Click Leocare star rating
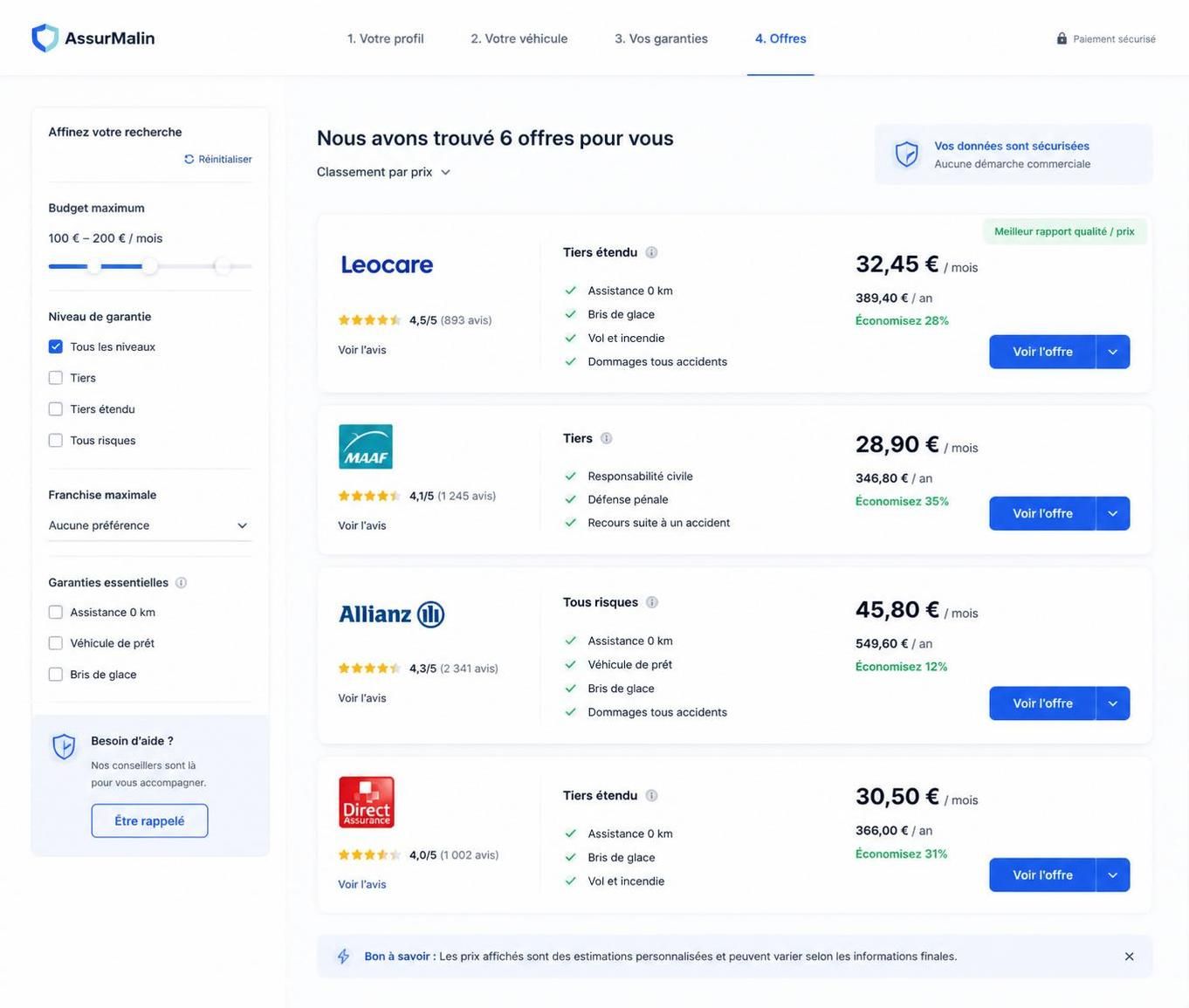The width and height of the screenshot is (1189, 1008). tap(369, 320)
